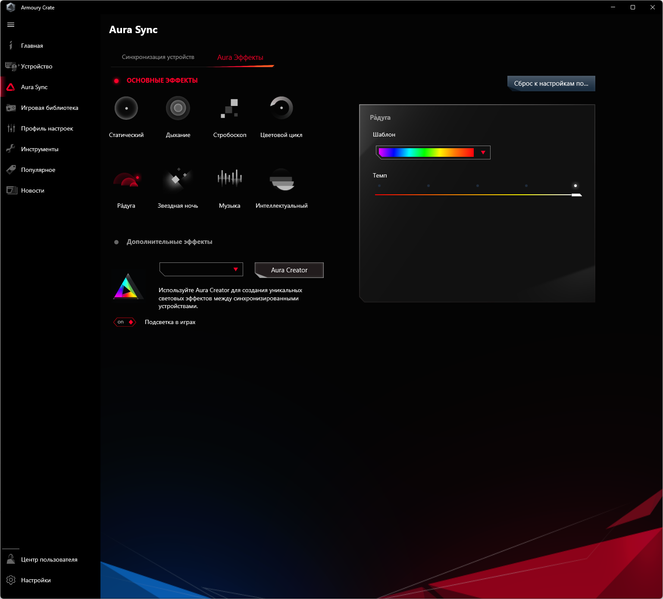This screenshot has height=599, width=663.
Task: Click the Aura Creator prism logo
Action: coord(127,287)
